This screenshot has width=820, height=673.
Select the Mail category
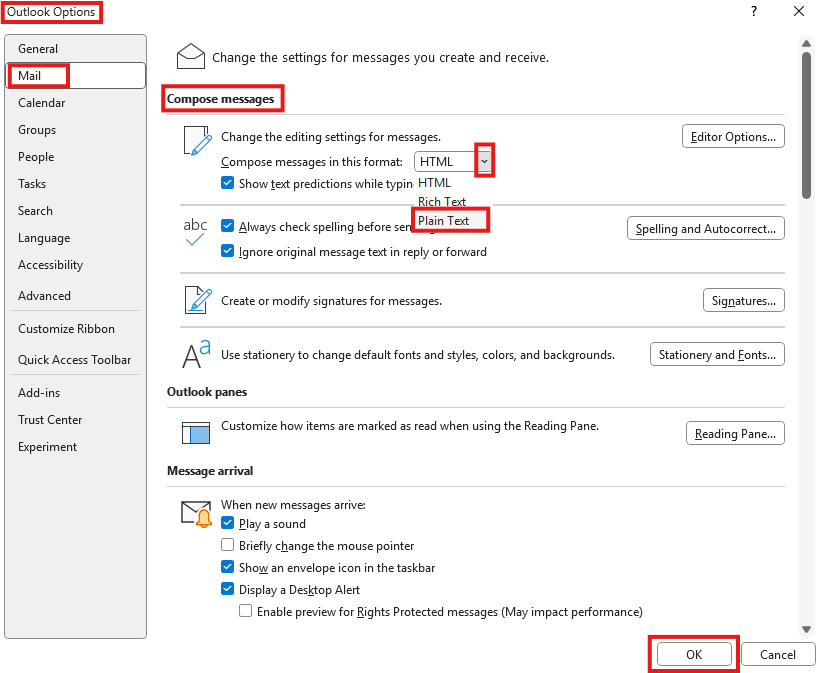[x=75, y=76]
